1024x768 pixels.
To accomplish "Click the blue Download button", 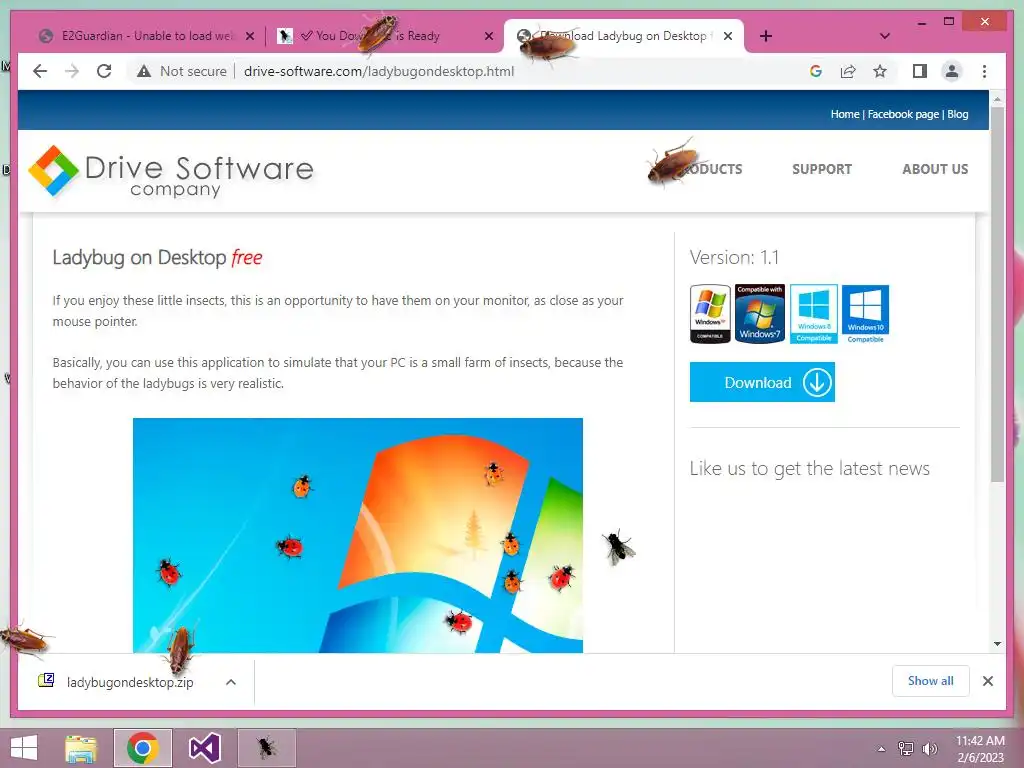I will pos(762,383).
